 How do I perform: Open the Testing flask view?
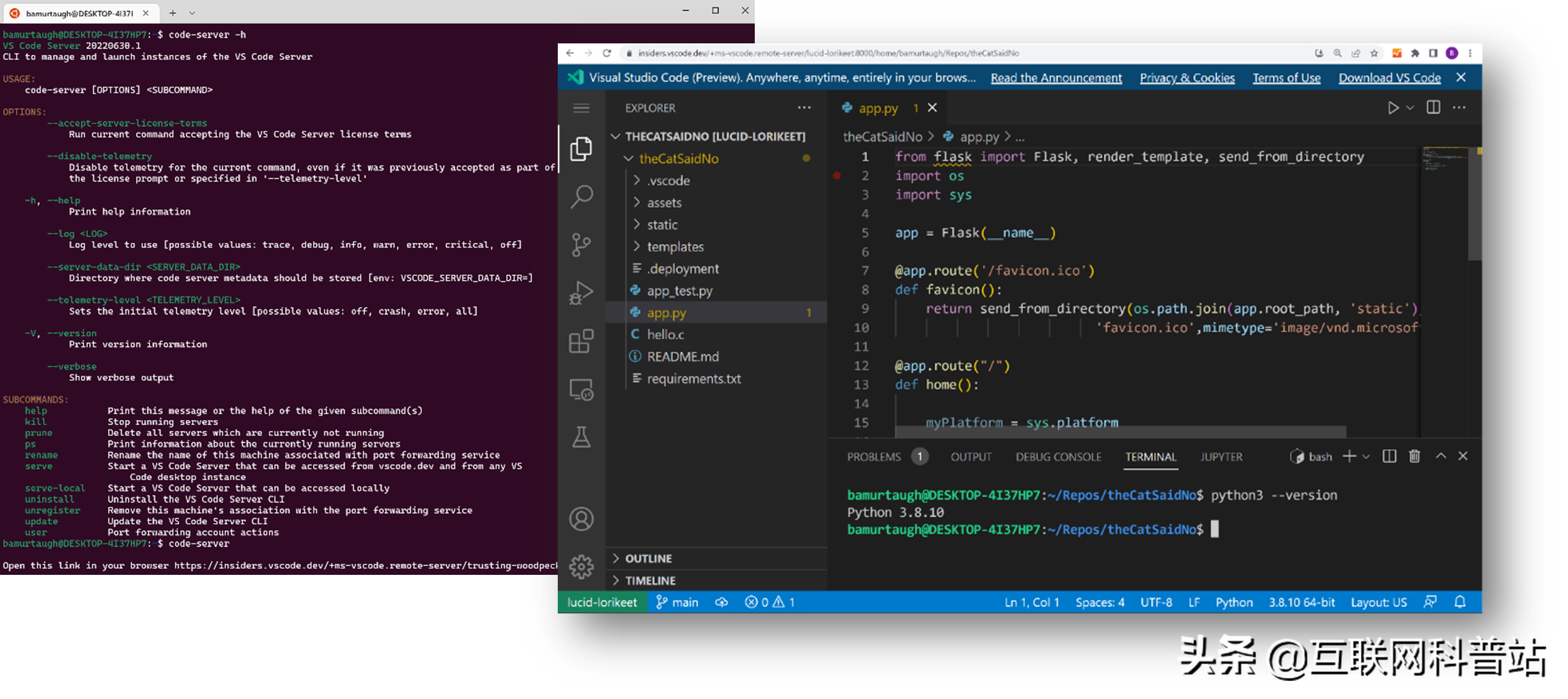(x=581, y=437)
